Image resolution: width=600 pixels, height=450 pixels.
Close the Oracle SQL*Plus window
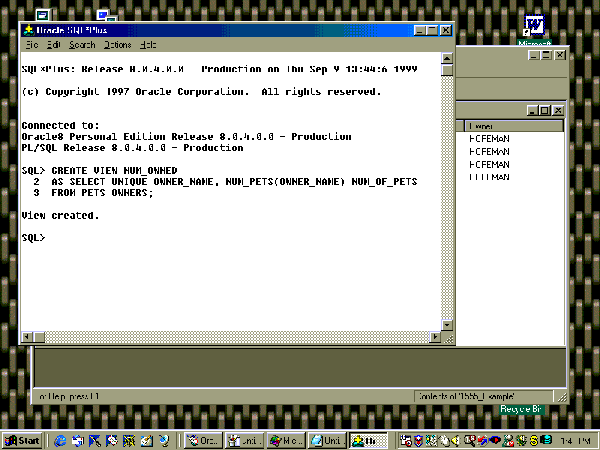point(445,30)
